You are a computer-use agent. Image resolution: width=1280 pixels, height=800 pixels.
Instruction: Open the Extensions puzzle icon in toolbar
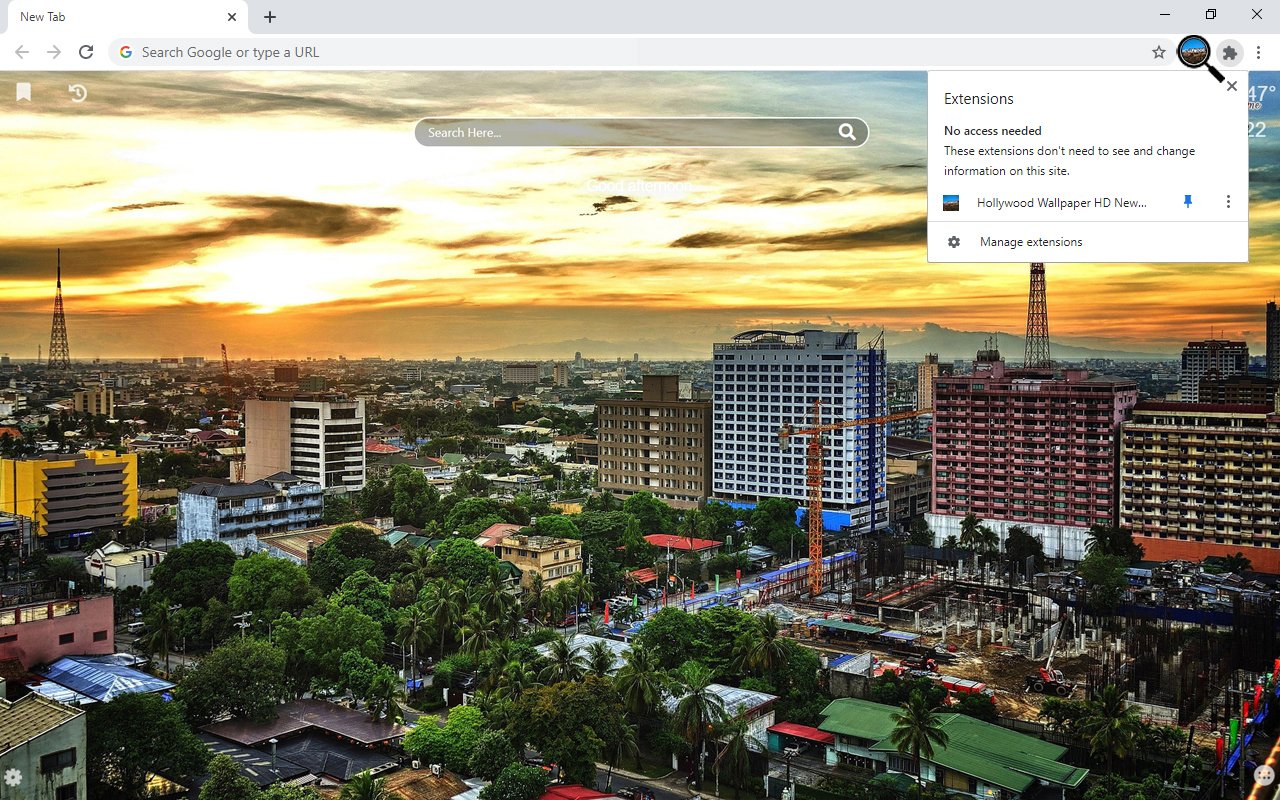(x=1230, y=52)
